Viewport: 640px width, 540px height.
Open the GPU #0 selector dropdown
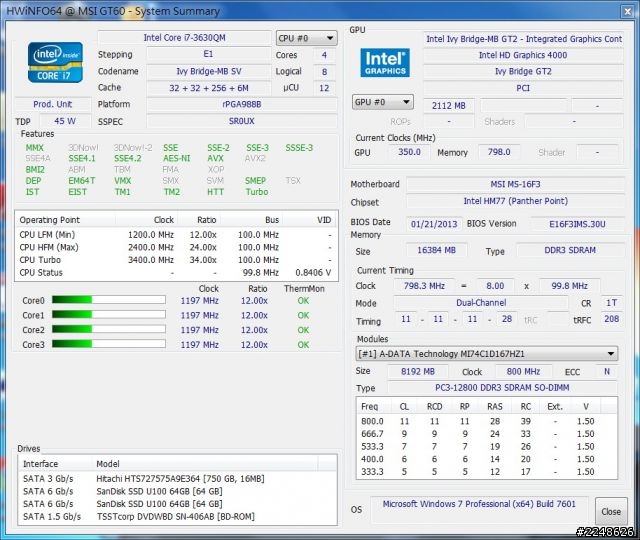pyautogui.click(x=382, y=102)
